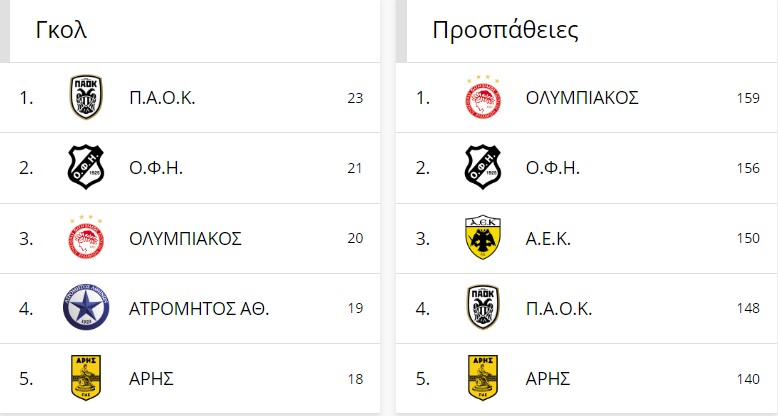
Task: Click PAOK crest in Προσπάθειες list
Action: pos(483,307)
